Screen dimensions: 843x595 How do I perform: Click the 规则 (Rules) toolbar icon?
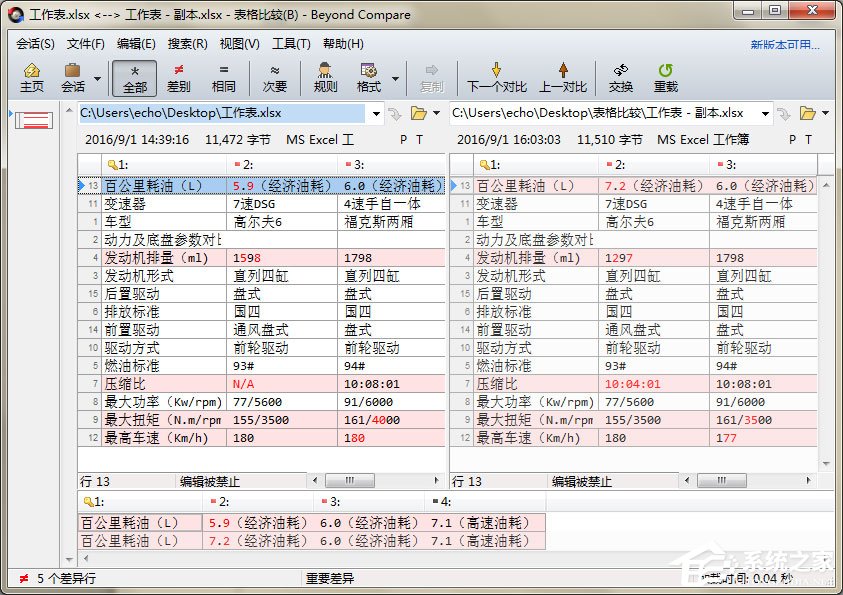pyautogui.click(x=325, y=76)
